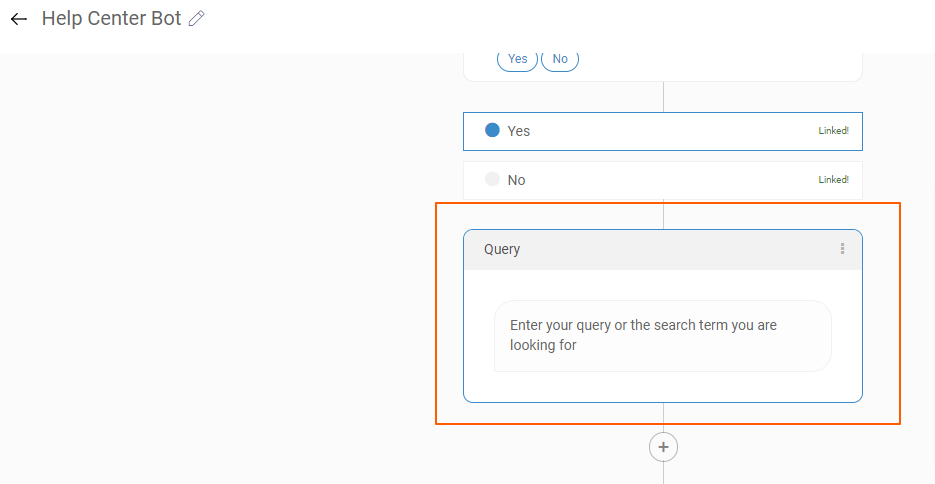This screenshot has height=484, width=935.
Task: Click the Yes chip in top card
Action: (517, 59)
